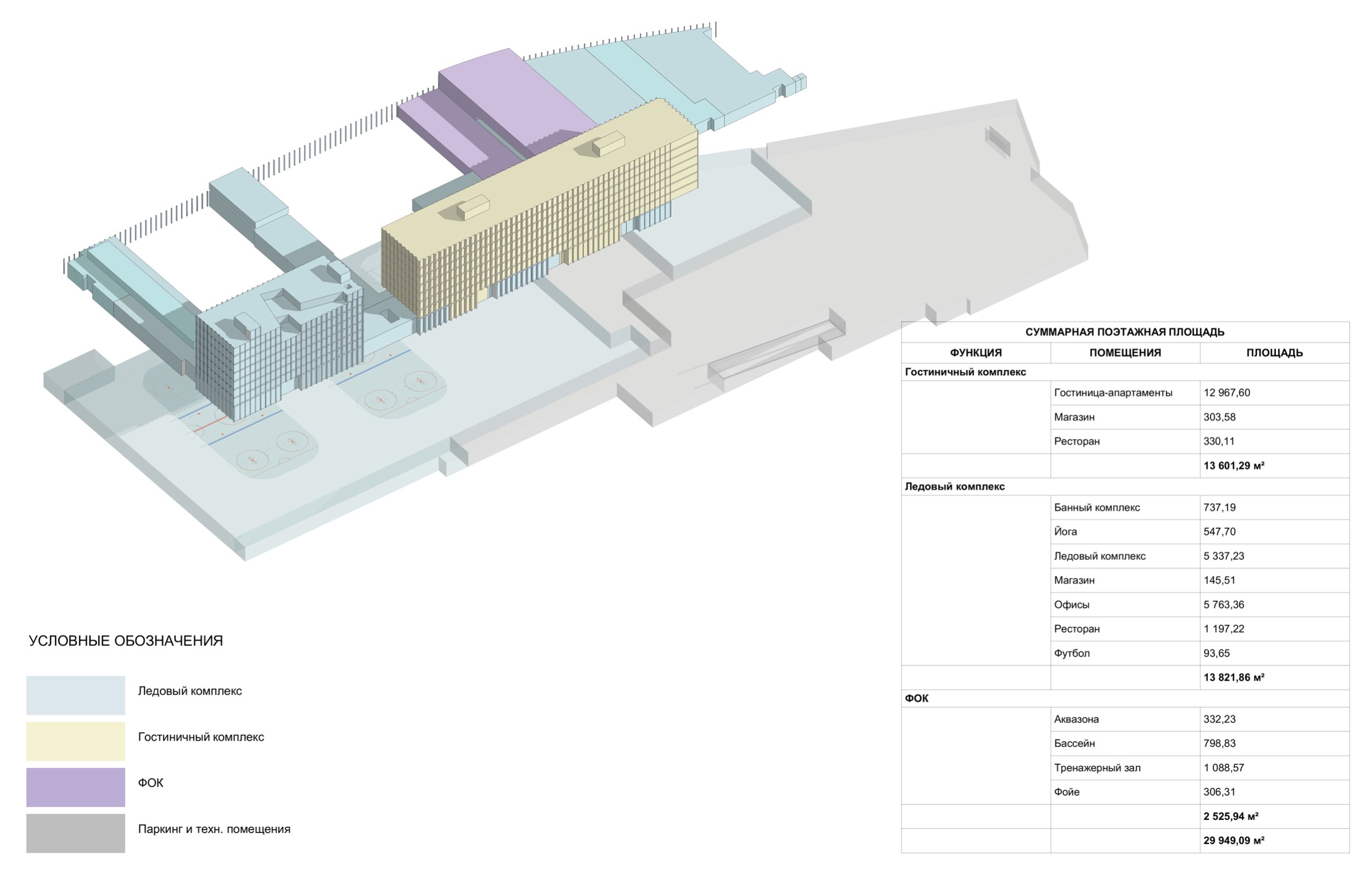Select the ФУНКЦИЯ column header
Screen dimensions: 1372x879
(975, 353)
